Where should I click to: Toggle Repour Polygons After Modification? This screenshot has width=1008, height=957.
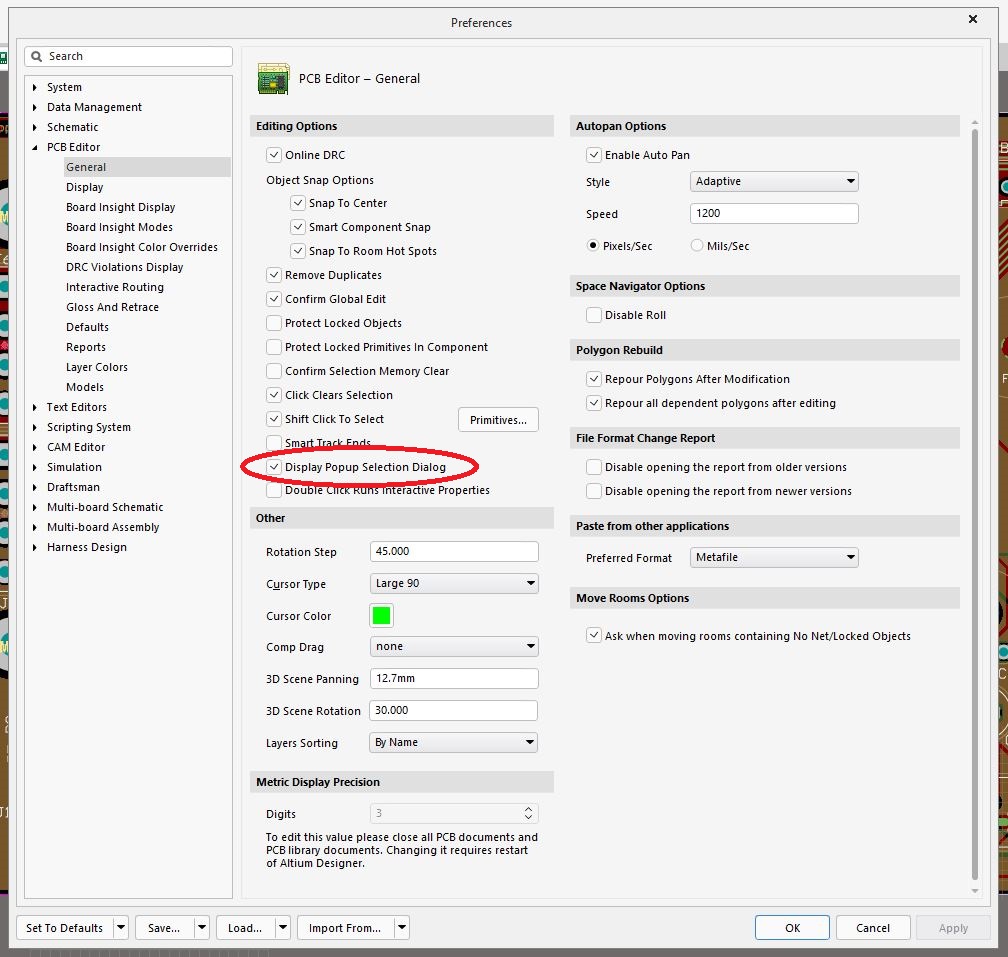593,379
